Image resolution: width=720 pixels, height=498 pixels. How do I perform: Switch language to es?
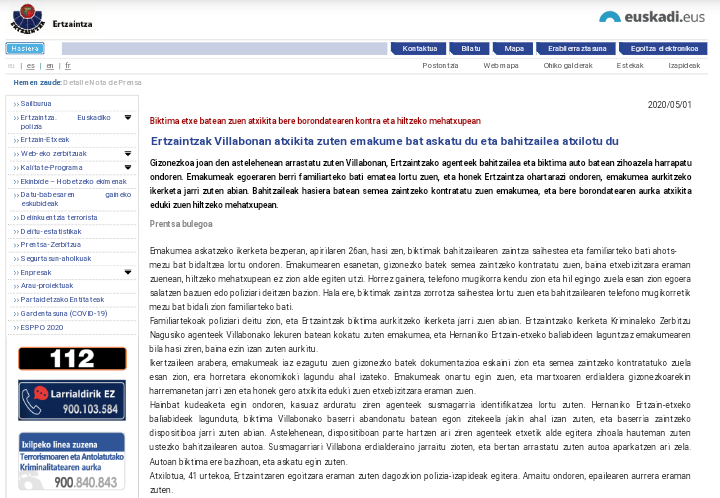point(30,66)
